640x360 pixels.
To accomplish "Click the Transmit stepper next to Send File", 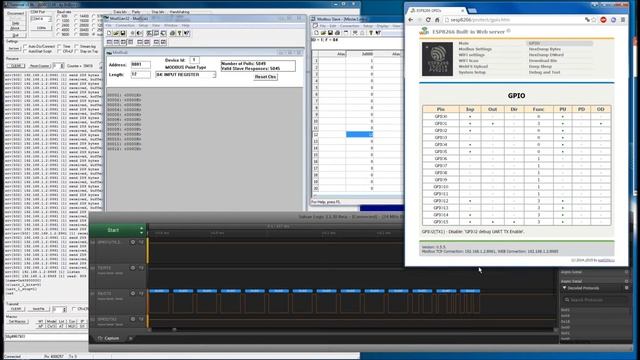I will tap(64, 309).
